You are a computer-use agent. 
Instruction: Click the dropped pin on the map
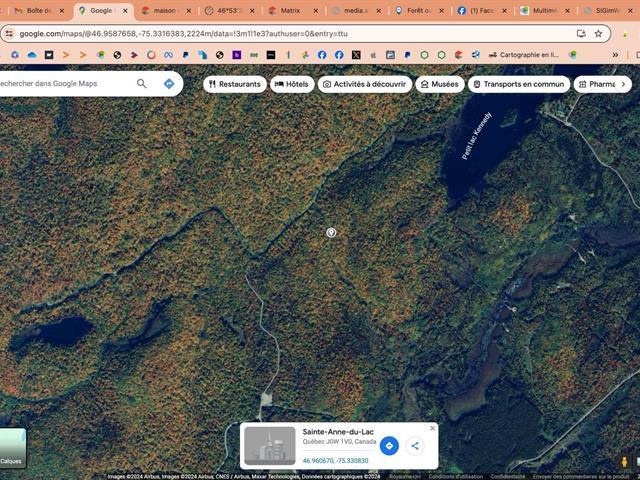tap(331, 233)
